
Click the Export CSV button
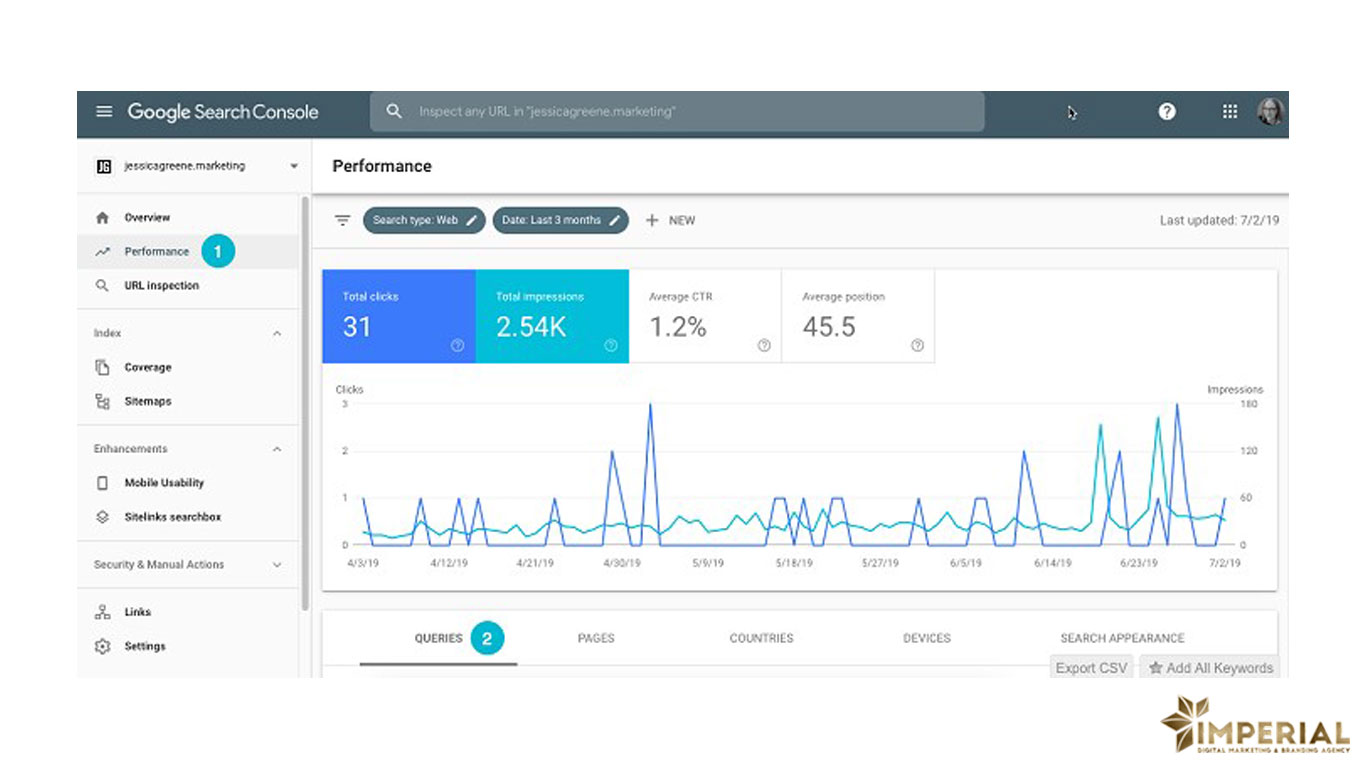click(1091, 668)
